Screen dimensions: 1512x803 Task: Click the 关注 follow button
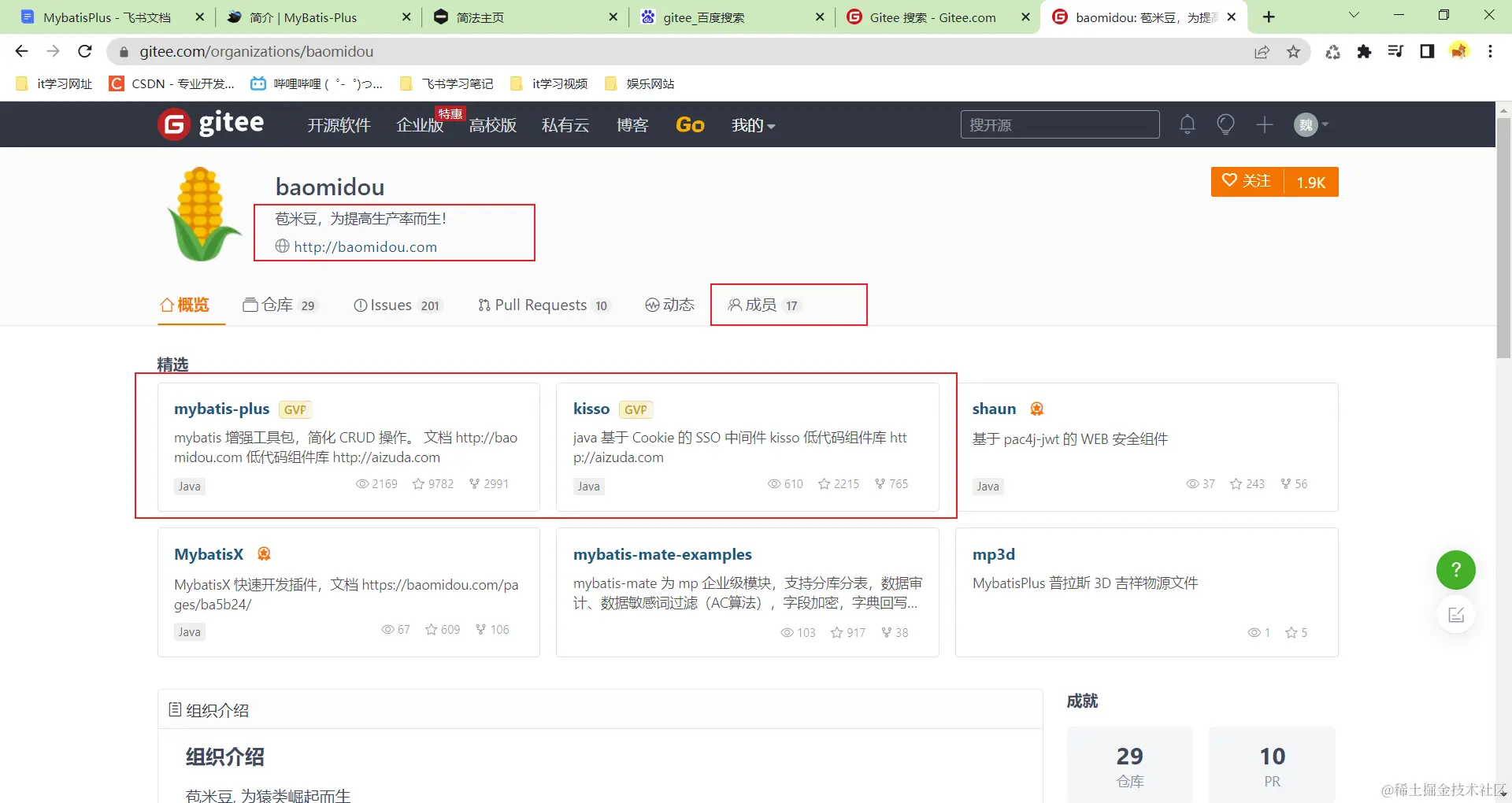click(1247, 181)
